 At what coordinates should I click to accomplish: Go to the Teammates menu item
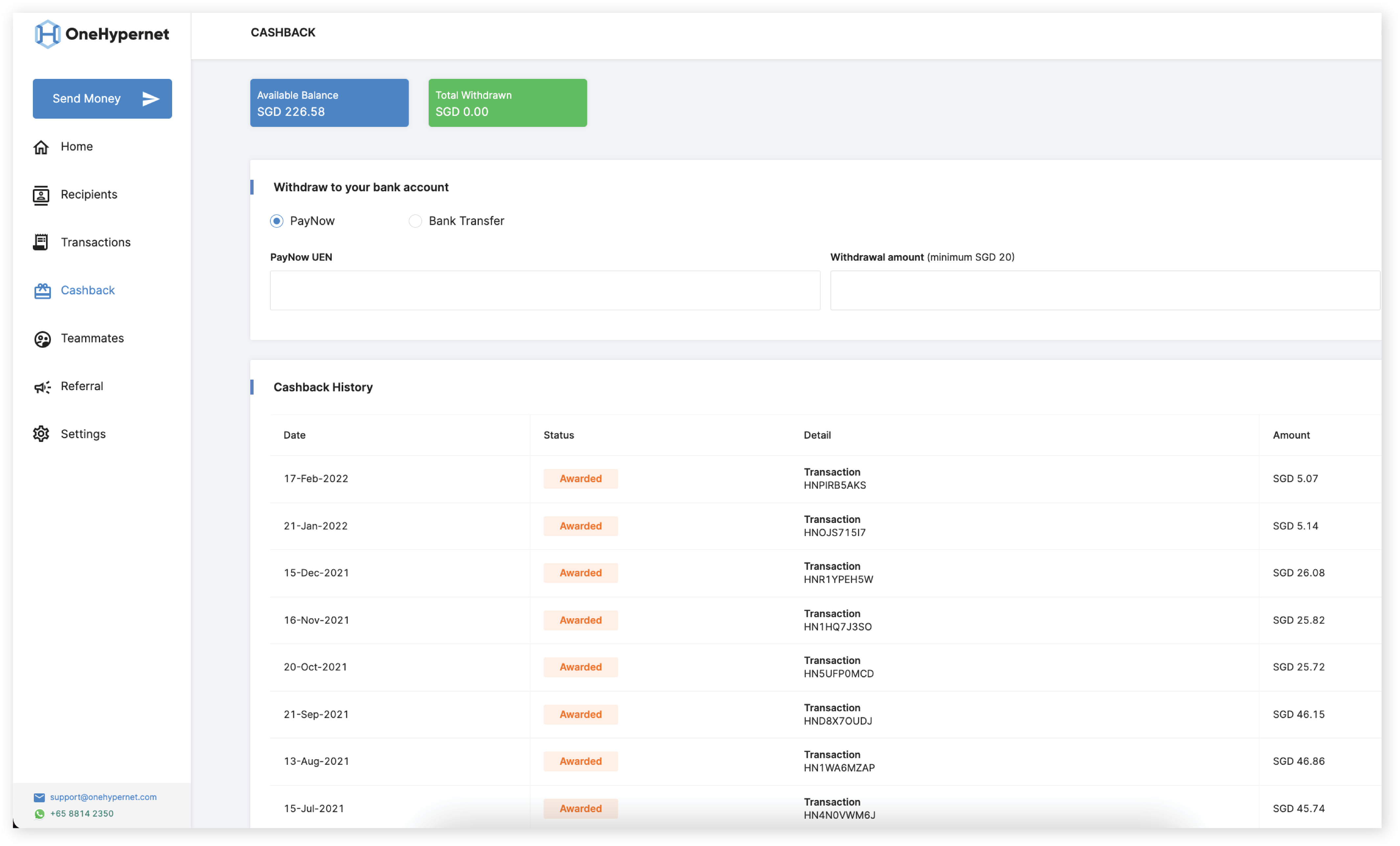92,339
